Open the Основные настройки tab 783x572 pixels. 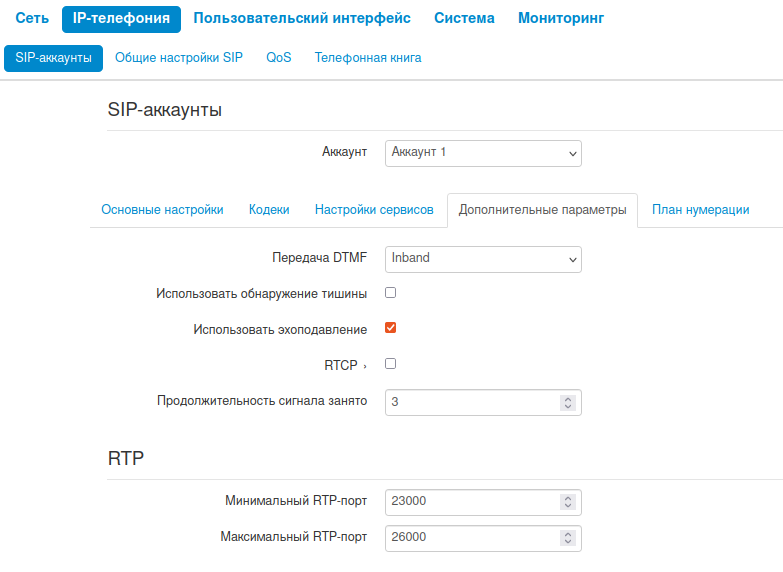(162, 210)
